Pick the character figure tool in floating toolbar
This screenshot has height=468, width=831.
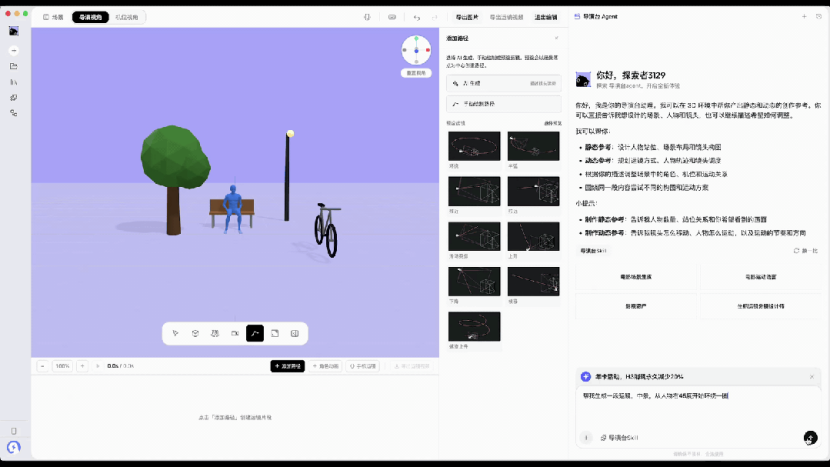click(215, 333)
